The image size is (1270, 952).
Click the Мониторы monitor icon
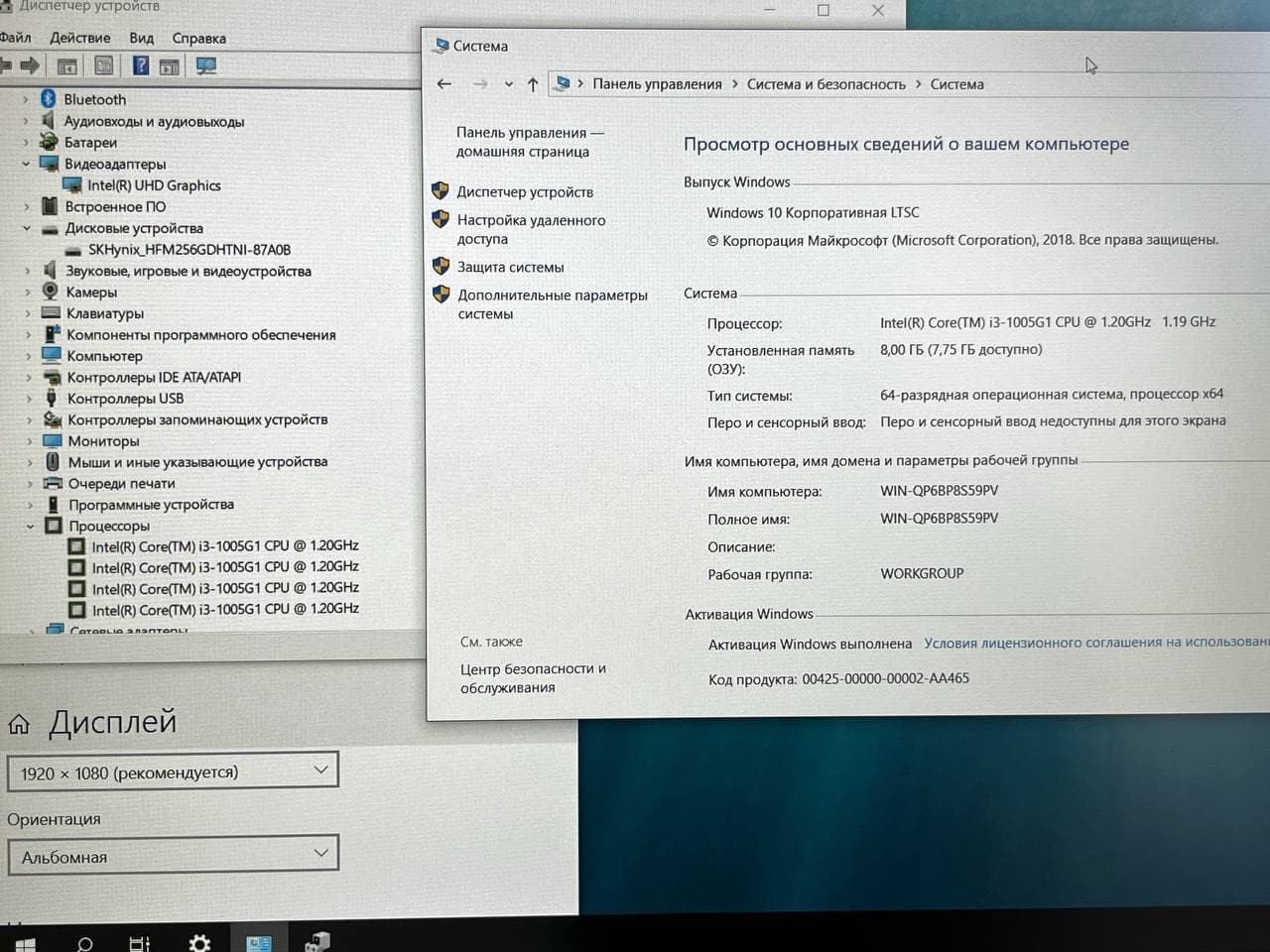pyautogui.click(x=54, y=440)
